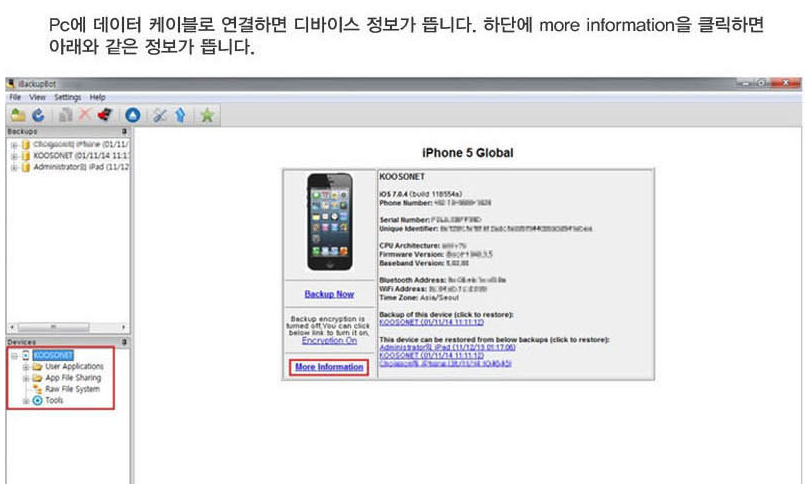This screenshot has height=484, width=808.
Task: Click the database icon of Administrator iPad backup
Action: tap(26, 167)
